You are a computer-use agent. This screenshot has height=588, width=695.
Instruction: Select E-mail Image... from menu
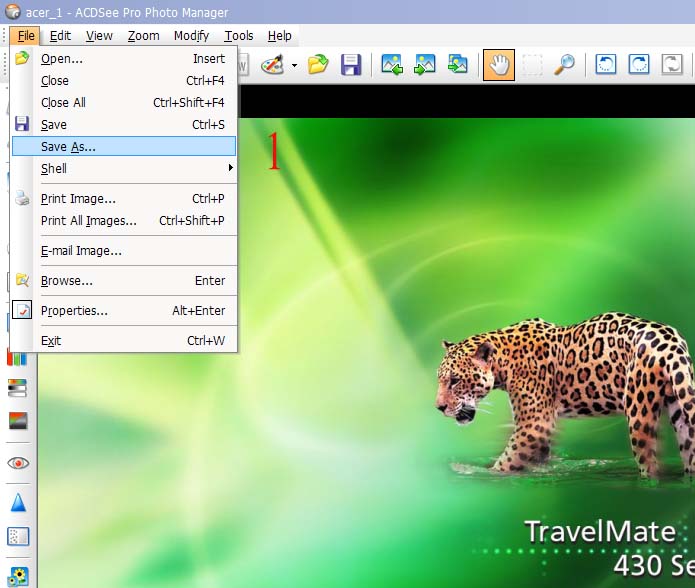(x=124, y=250)
